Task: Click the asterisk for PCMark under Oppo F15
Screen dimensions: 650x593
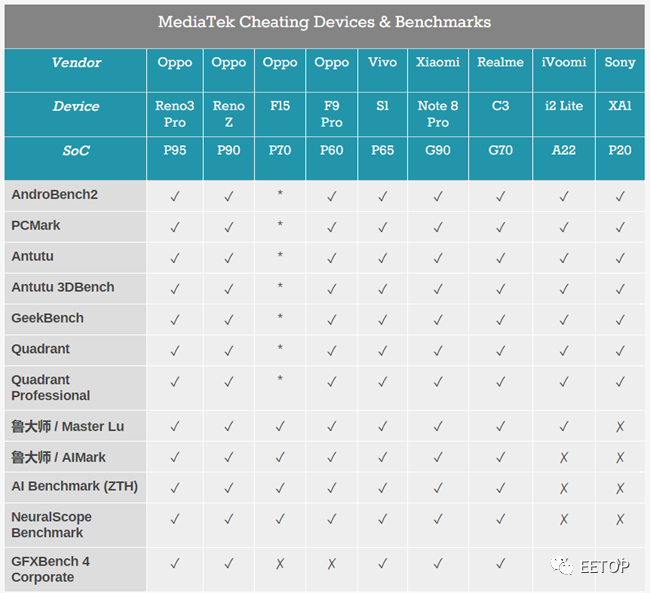Action: click(x=280, y=226)
